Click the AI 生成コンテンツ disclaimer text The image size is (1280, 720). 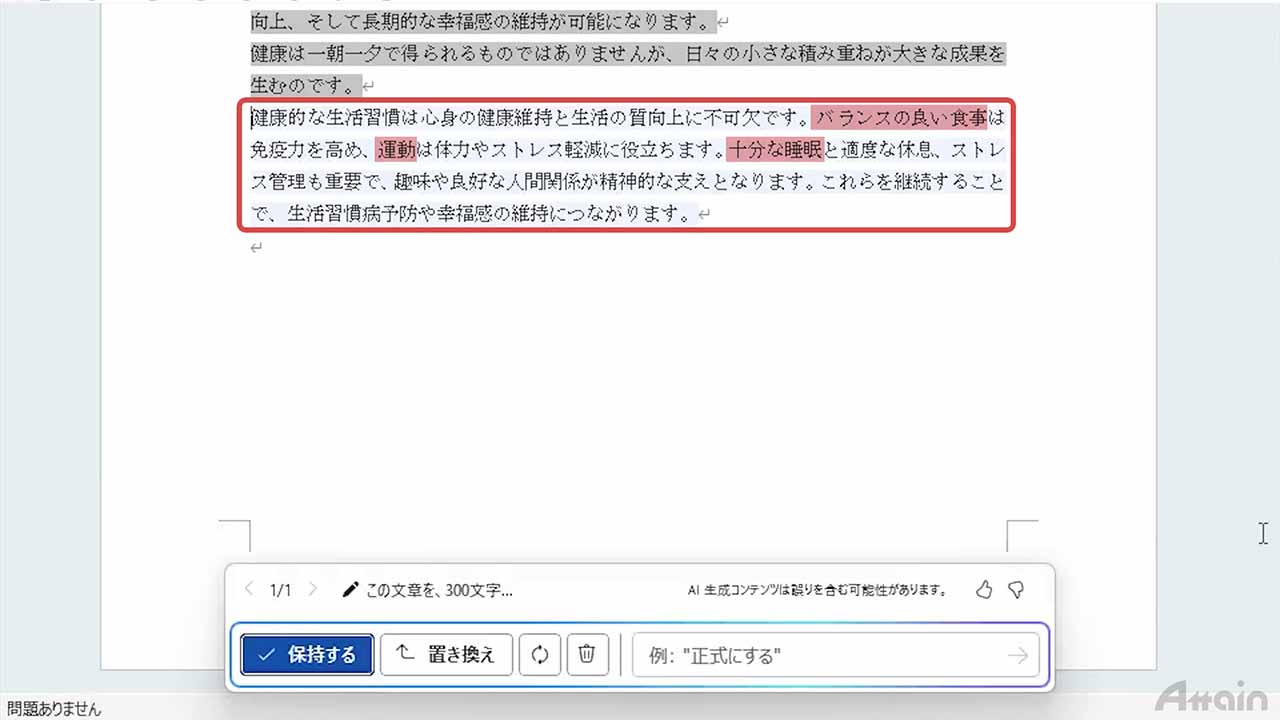pos(817,590)
